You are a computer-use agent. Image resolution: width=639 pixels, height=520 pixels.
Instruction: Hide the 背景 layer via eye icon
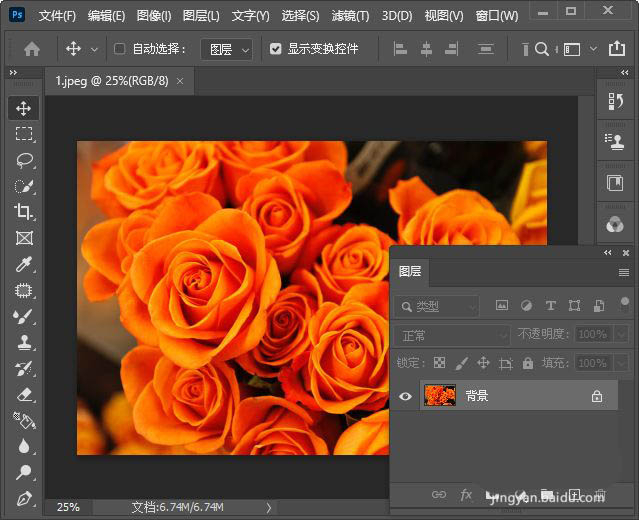click(405, 396)
